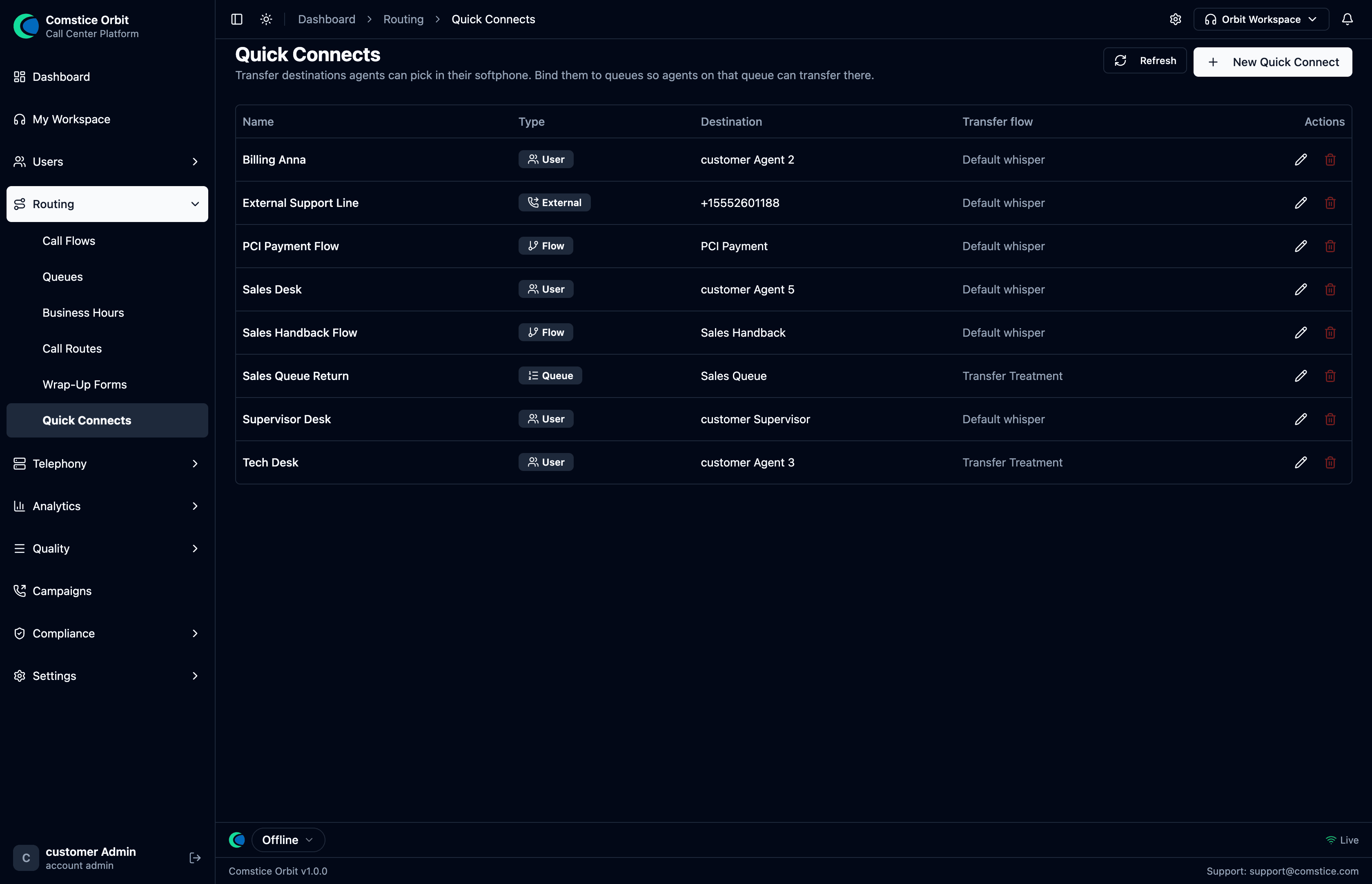Click the Flow badge for PCI Payment Flow
Viewport: 1372px width, 884px height.
point(546,246)
